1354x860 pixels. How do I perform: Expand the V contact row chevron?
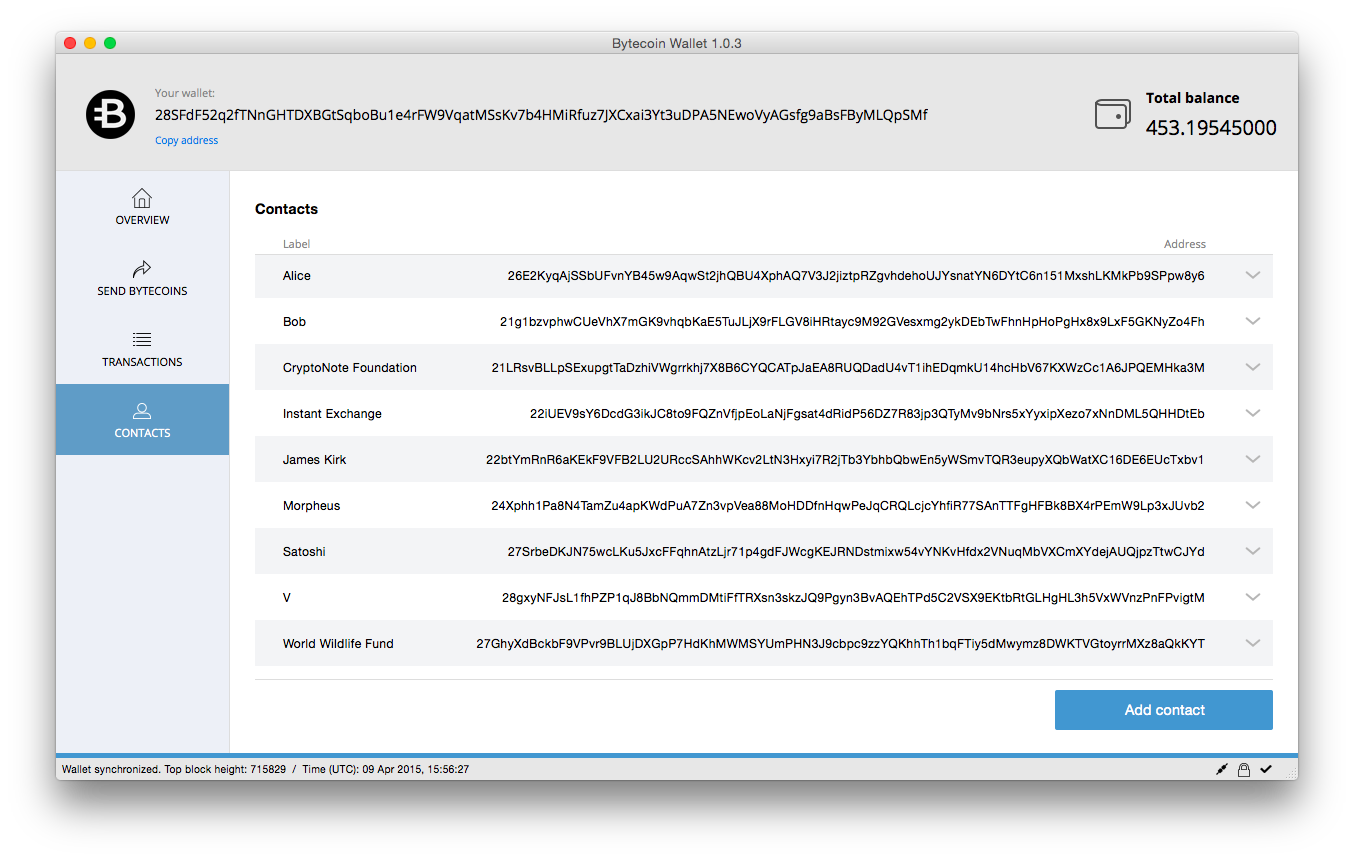coord(1253,597)
